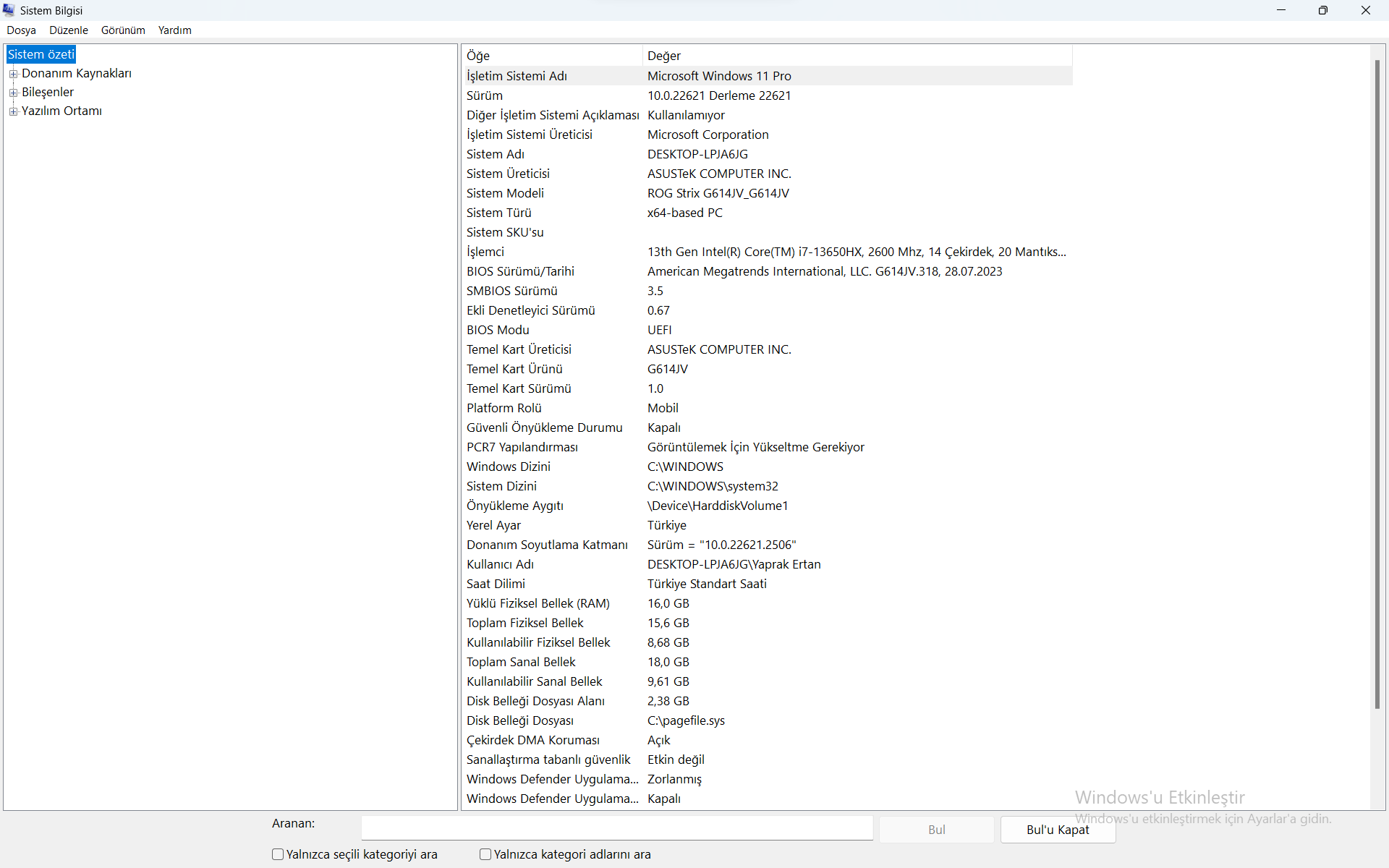Click the Değer column header

point(857,56)
